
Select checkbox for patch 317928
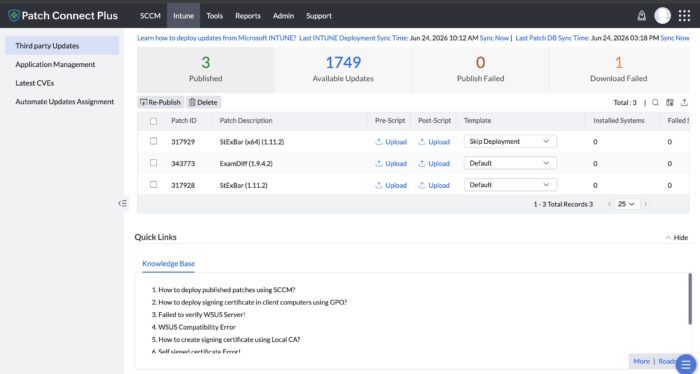pos(154,184)
